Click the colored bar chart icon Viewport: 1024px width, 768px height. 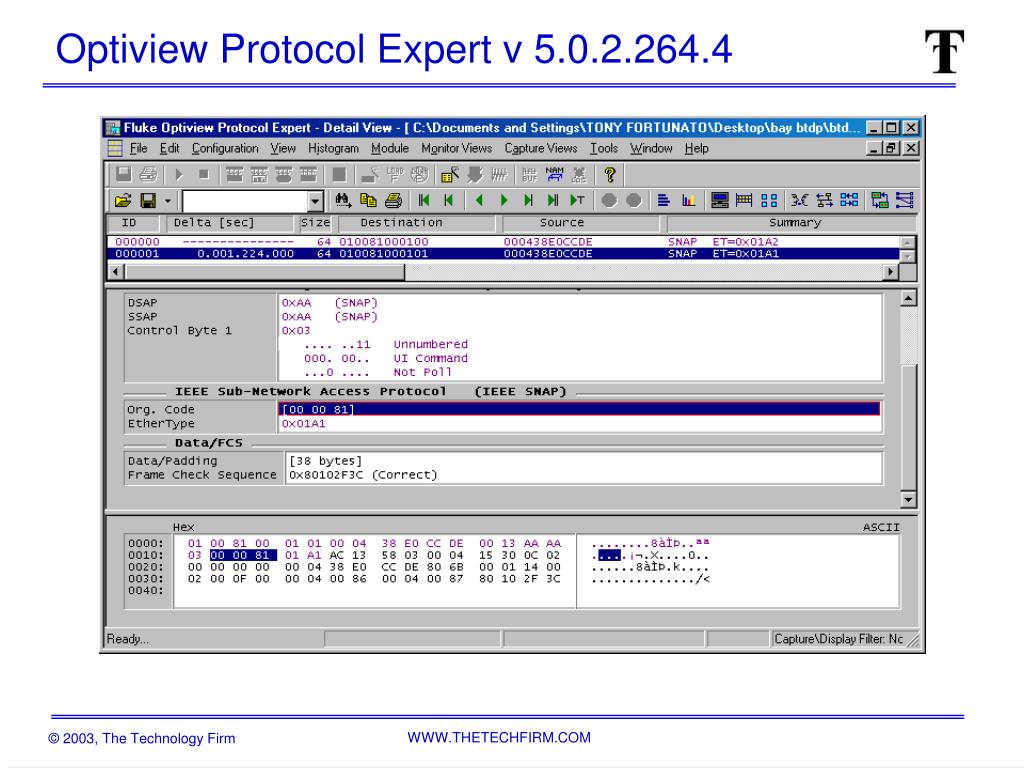(688, 200)
